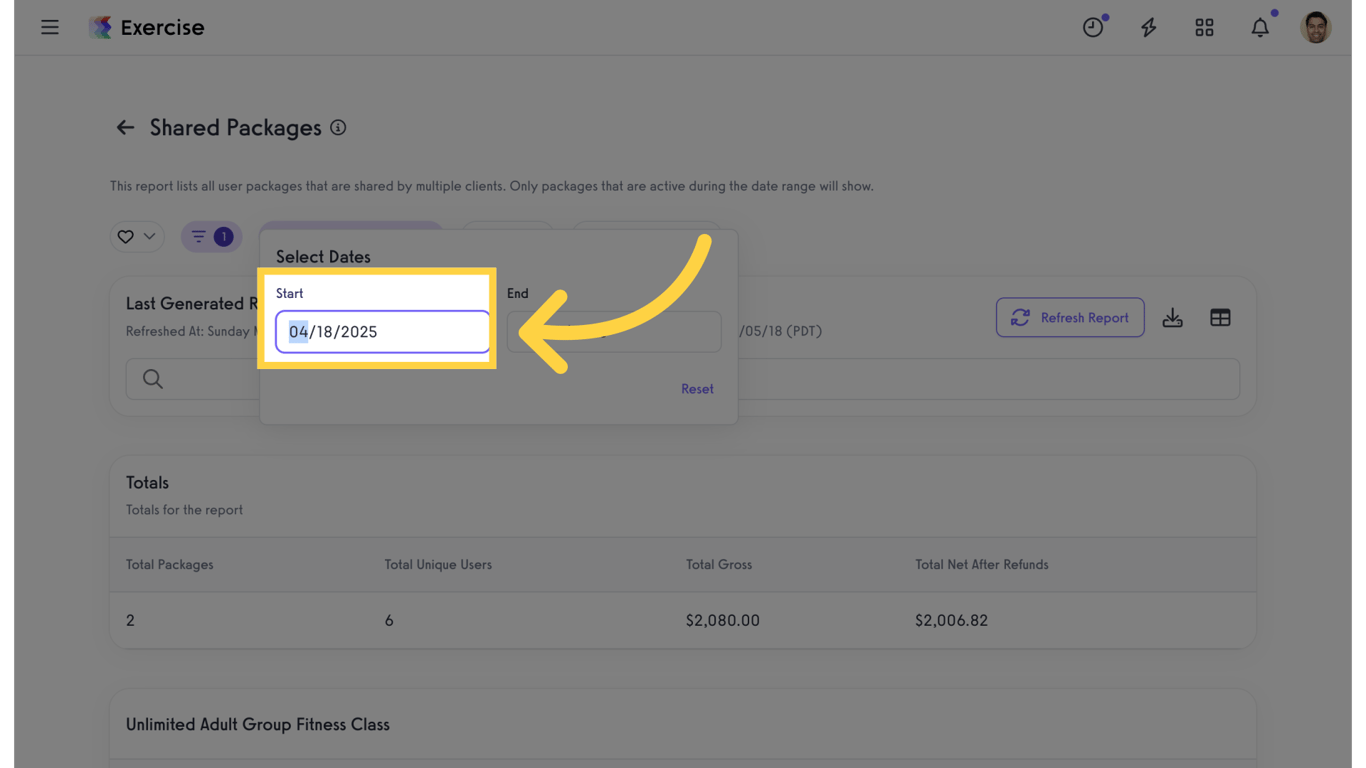Go back using the left arrow
Image resolution: width=1366 pixels, height=768 pixels.
(x=125, y=128)
